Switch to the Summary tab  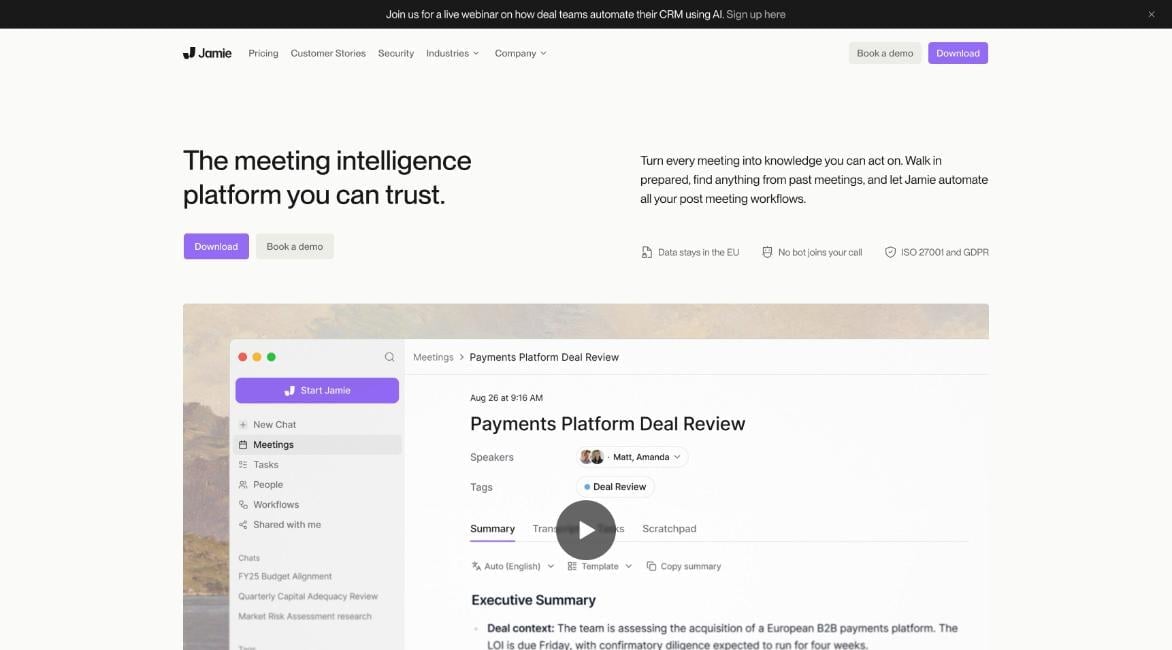point(493,529)
